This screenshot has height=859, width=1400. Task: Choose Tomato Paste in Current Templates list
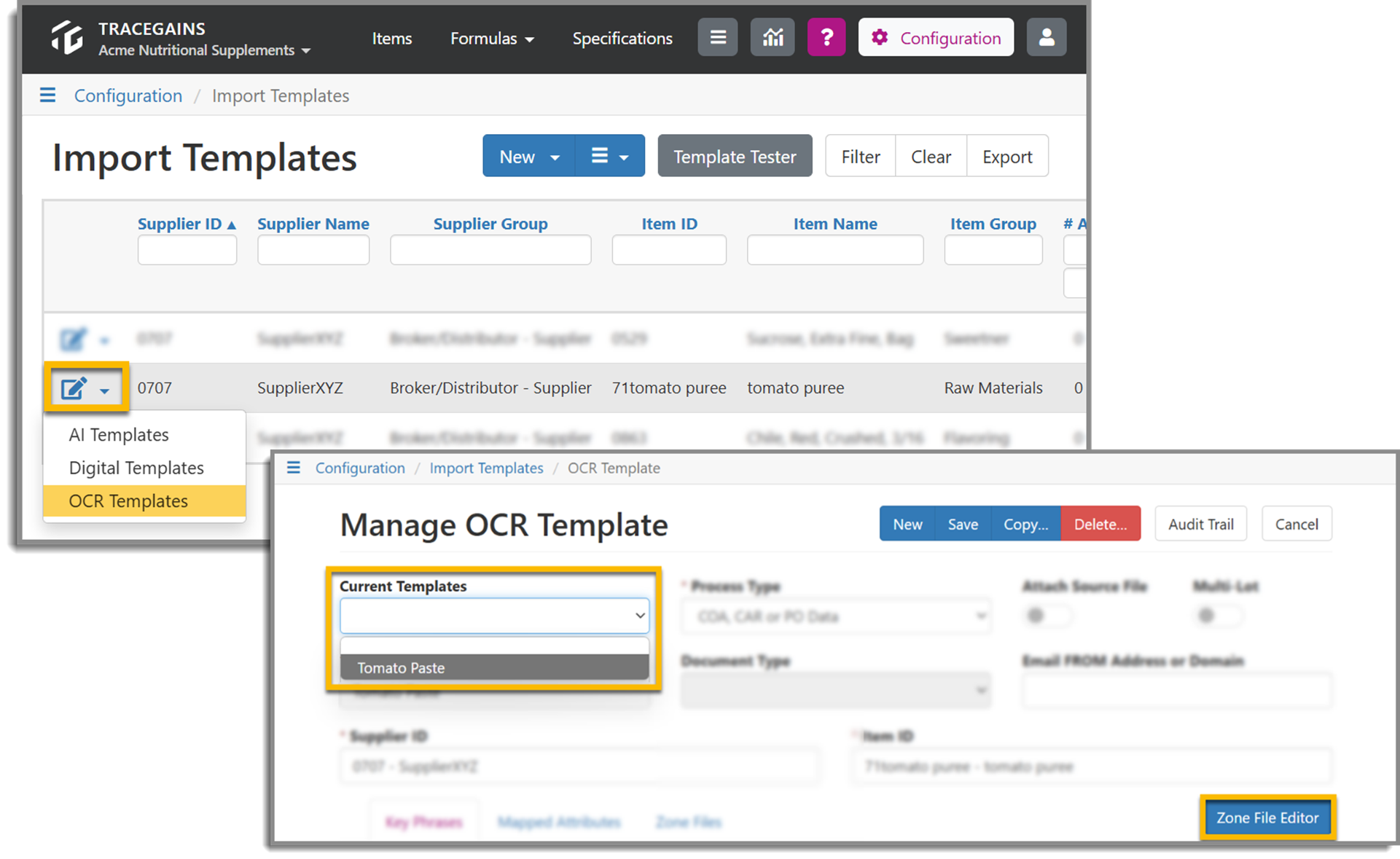494,667
